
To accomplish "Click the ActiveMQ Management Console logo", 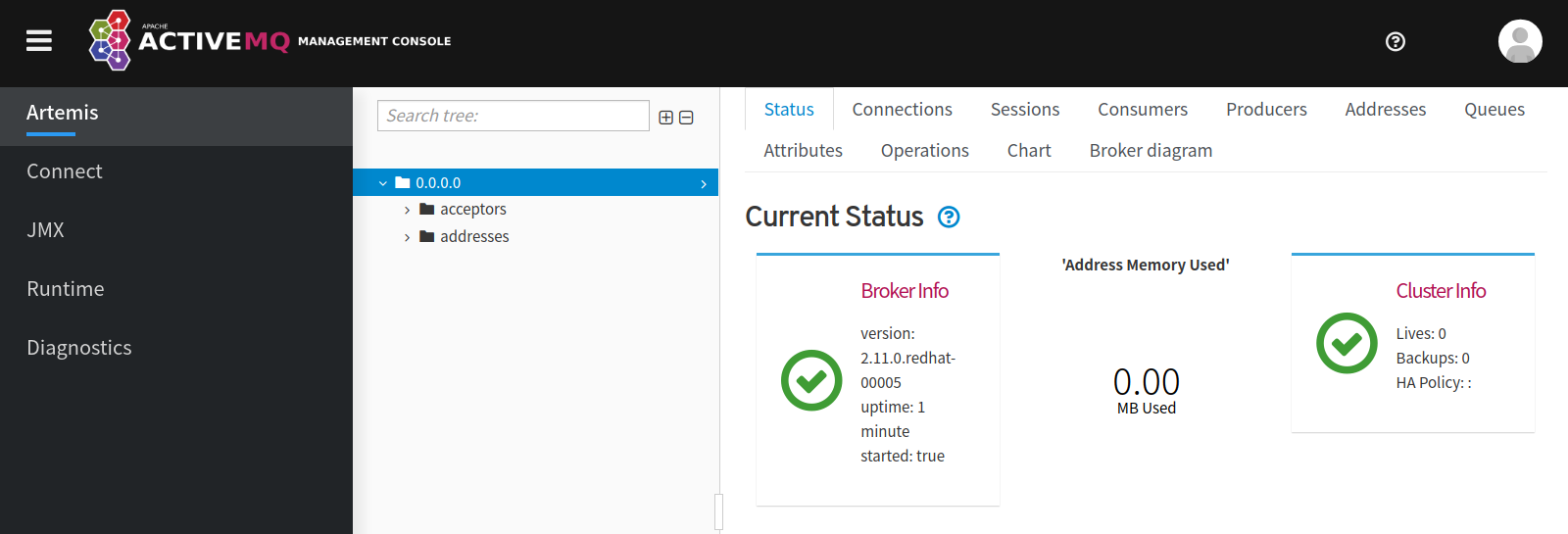I will (269, 40).
